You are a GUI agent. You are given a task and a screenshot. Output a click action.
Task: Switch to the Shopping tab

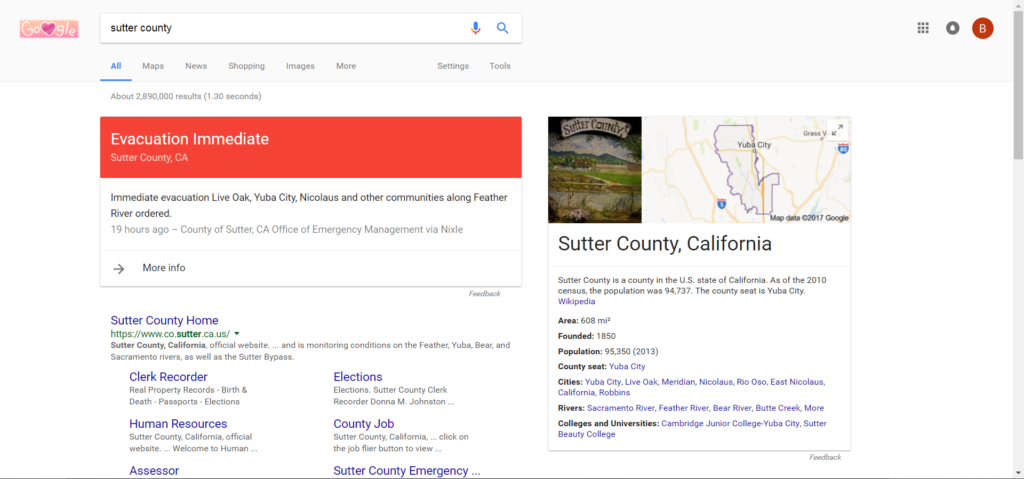246,66
